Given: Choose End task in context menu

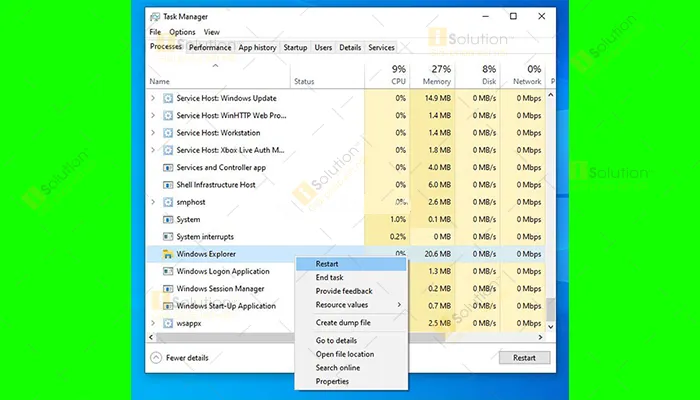Looking at the screenshot, I should [351, 277].
